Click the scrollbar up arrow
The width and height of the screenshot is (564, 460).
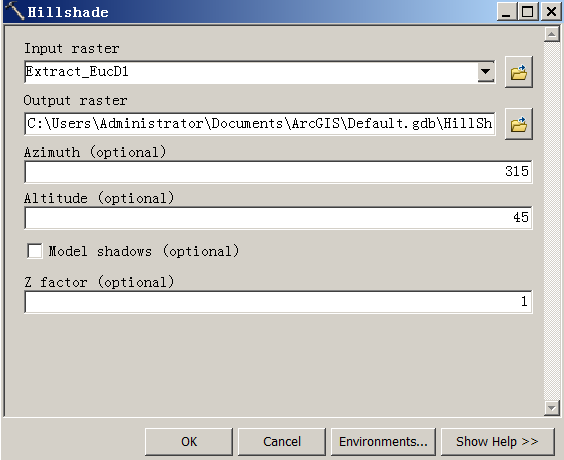(551, 35)
